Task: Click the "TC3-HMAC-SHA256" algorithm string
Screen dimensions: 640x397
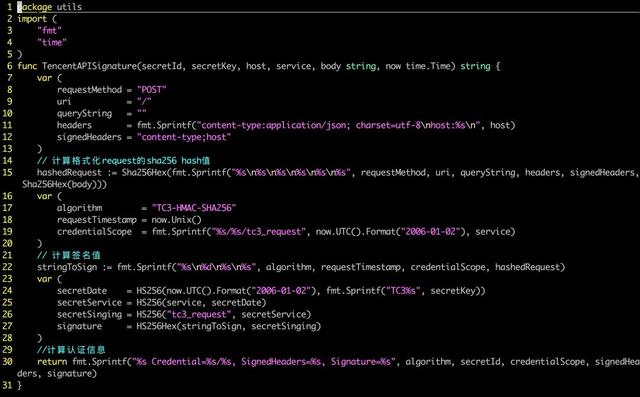Action: [x=194, y=208]
